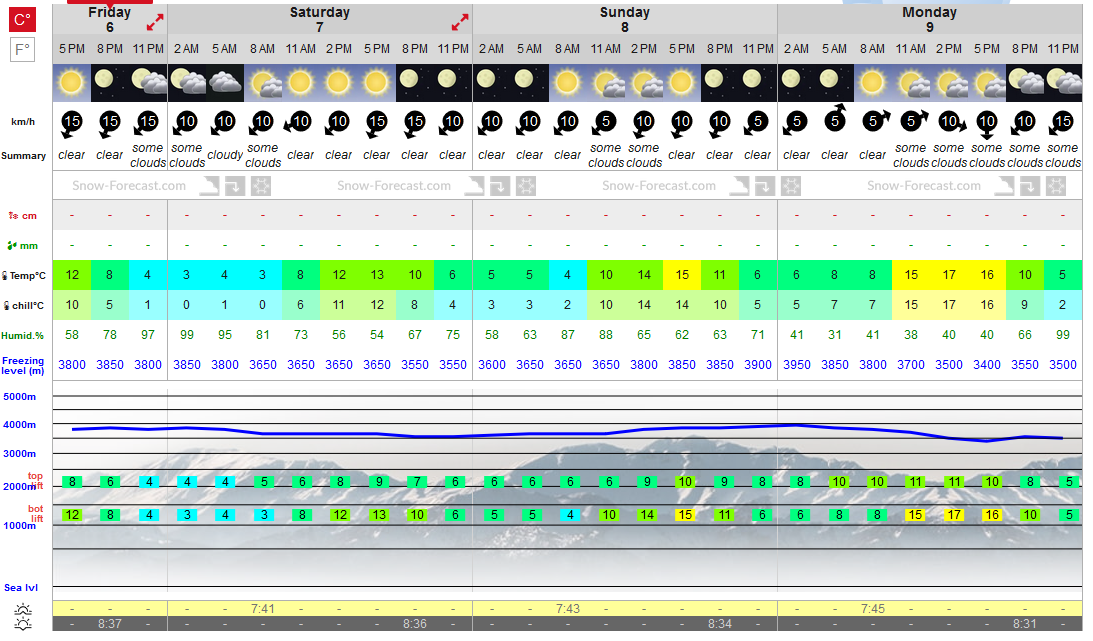Click the sunrise icon at bottom left
Viewport: 1093px width, 641px height.
click(22, 608)
